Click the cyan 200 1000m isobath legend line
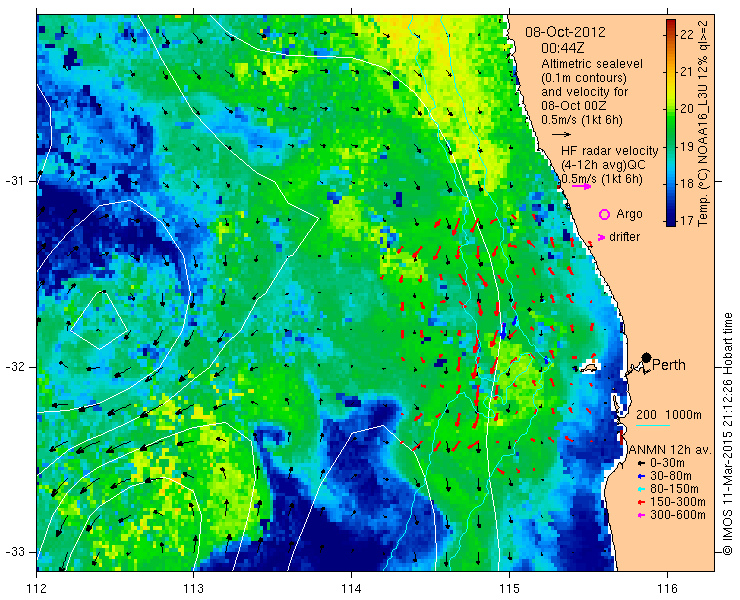Screen dimensions: 740x600 [653, 425]
